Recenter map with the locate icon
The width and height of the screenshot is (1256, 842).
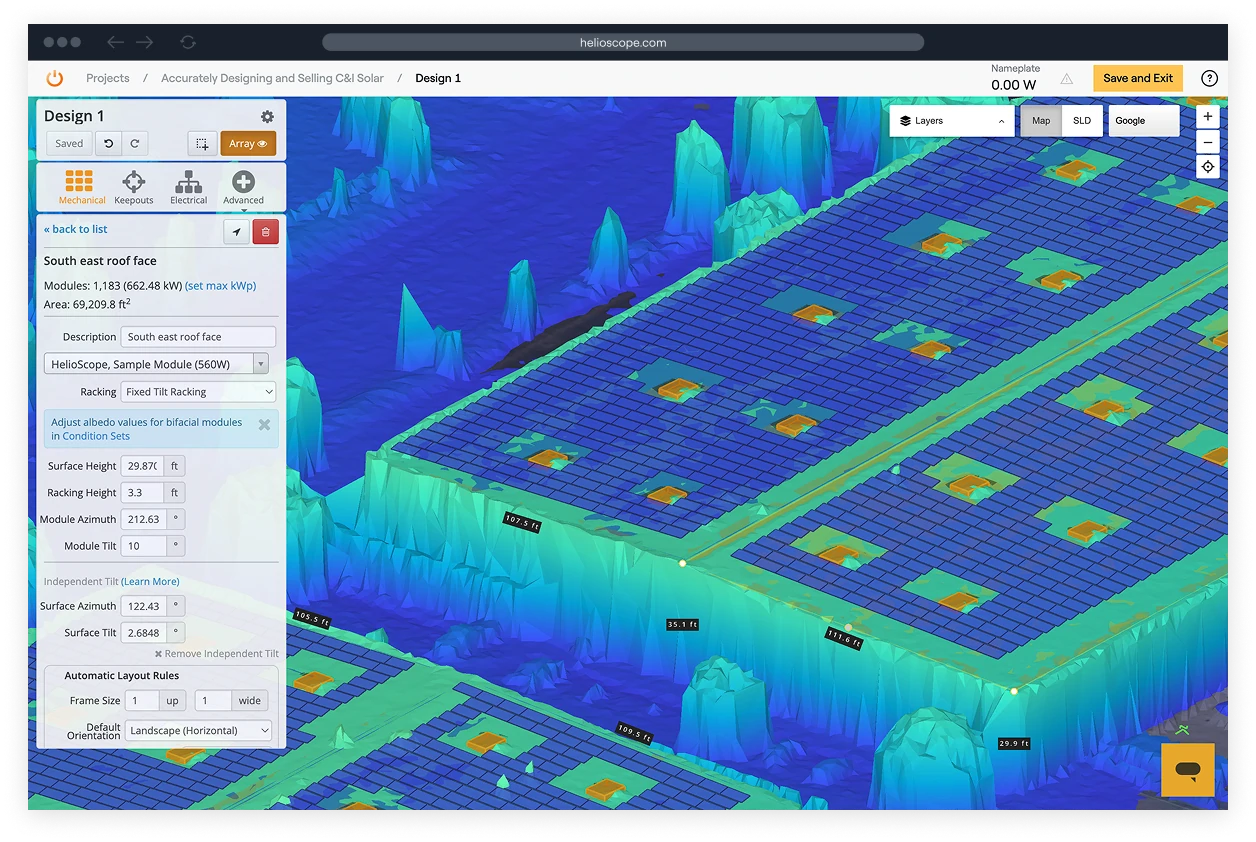[x=1208, y=167]
